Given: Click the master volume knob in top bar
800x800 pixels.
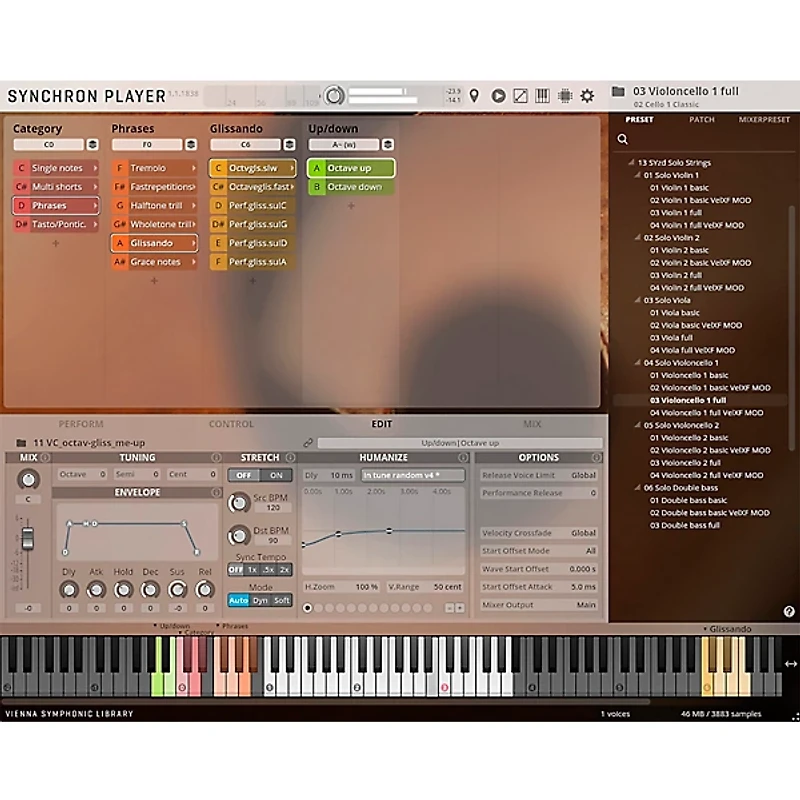Looking at the screenshot, I should (x=334, y=95).
